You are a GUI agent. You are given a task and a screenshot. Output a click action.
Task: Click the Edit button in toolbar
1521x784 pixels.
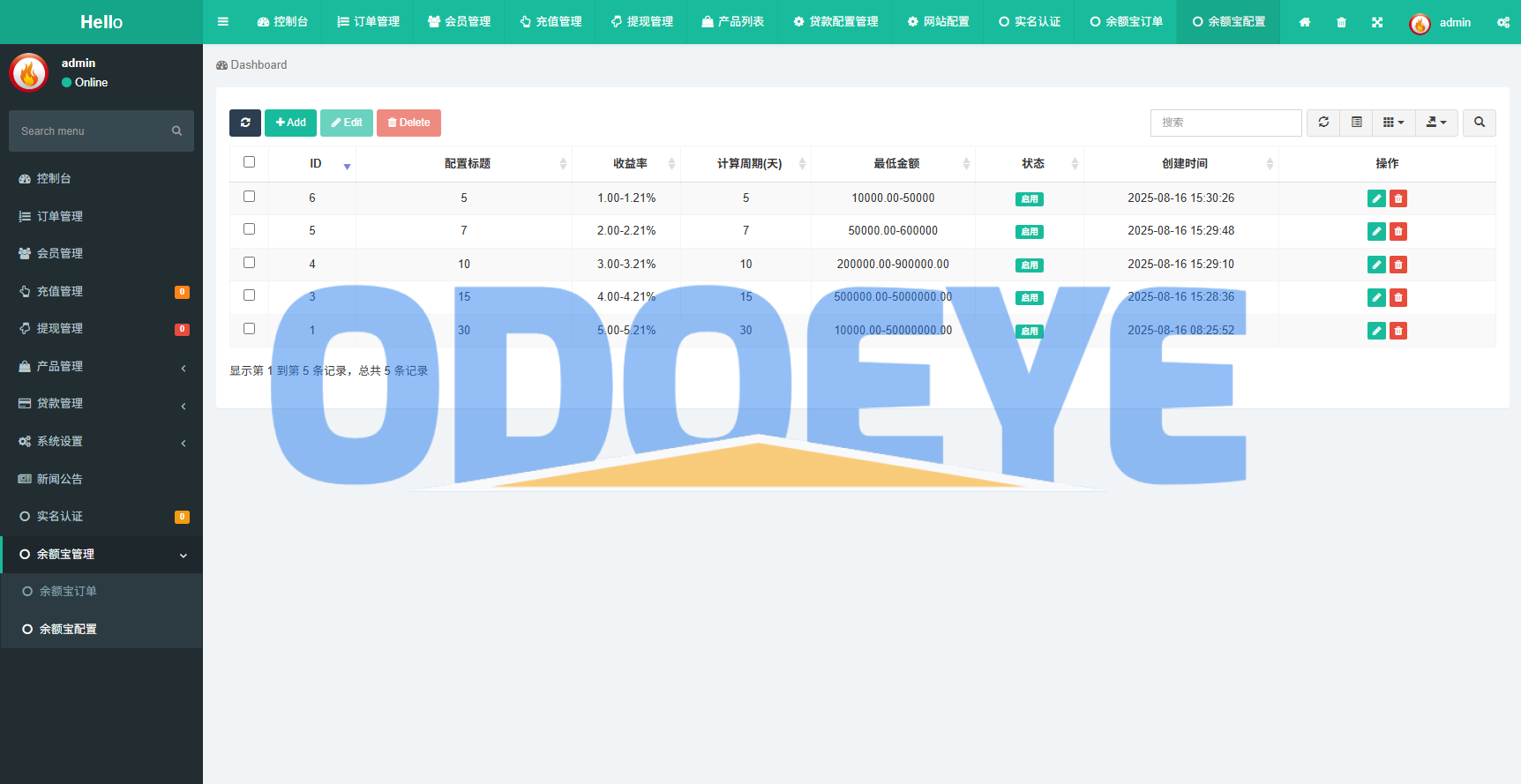[347, 123]
